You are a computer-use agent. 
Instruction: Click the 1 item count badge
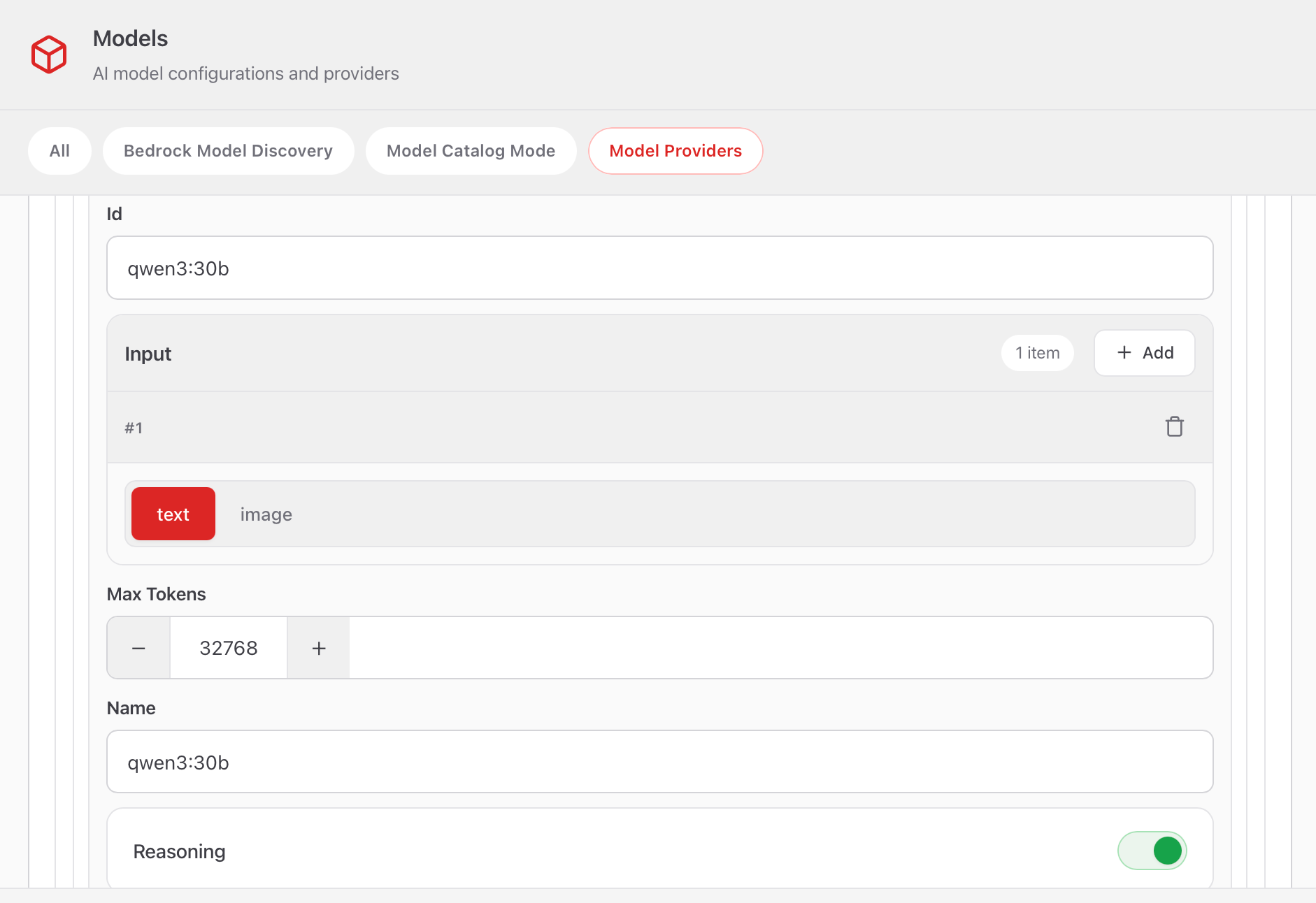coord(1037,353)
